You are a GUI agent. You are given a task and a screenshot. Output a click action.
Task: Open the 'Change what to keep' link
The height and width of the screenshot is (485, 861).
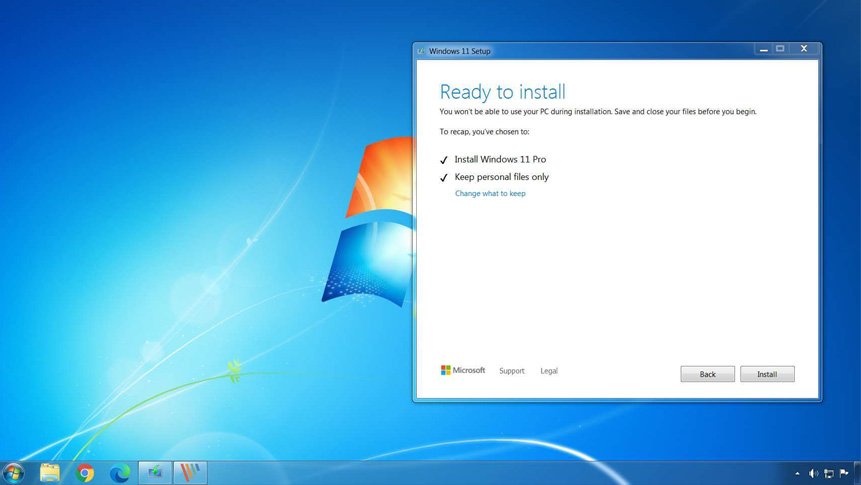coord(490,194)
